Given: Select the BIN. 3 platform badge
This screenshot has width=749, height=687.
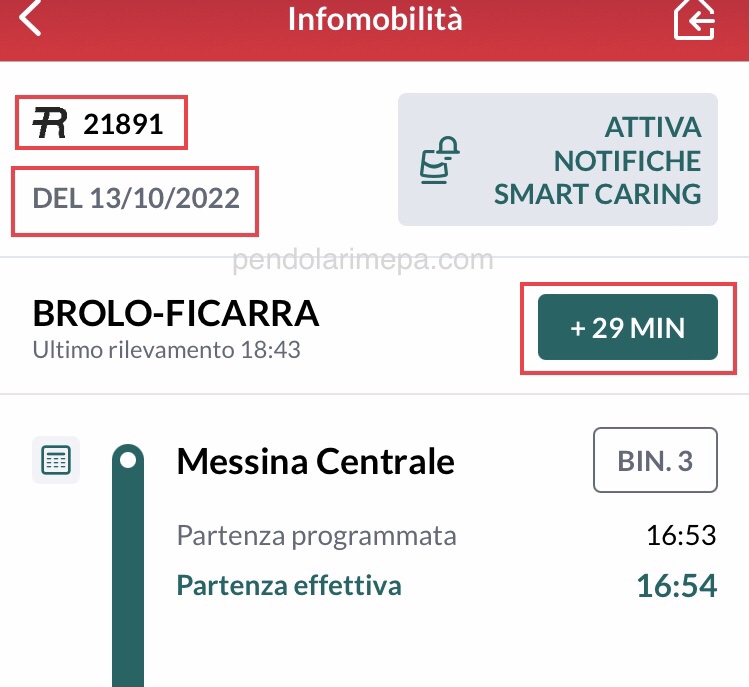Looking at the screenshot, I should [655, 460].
